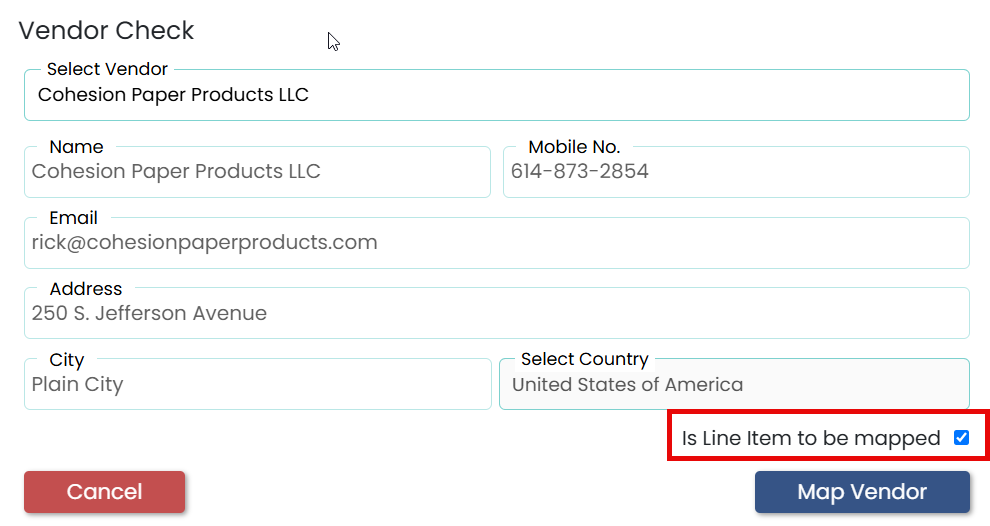Click the 'Is Line Item to be mapped' label
This screenshot has width=990, height=526.
tap(811, 438)
